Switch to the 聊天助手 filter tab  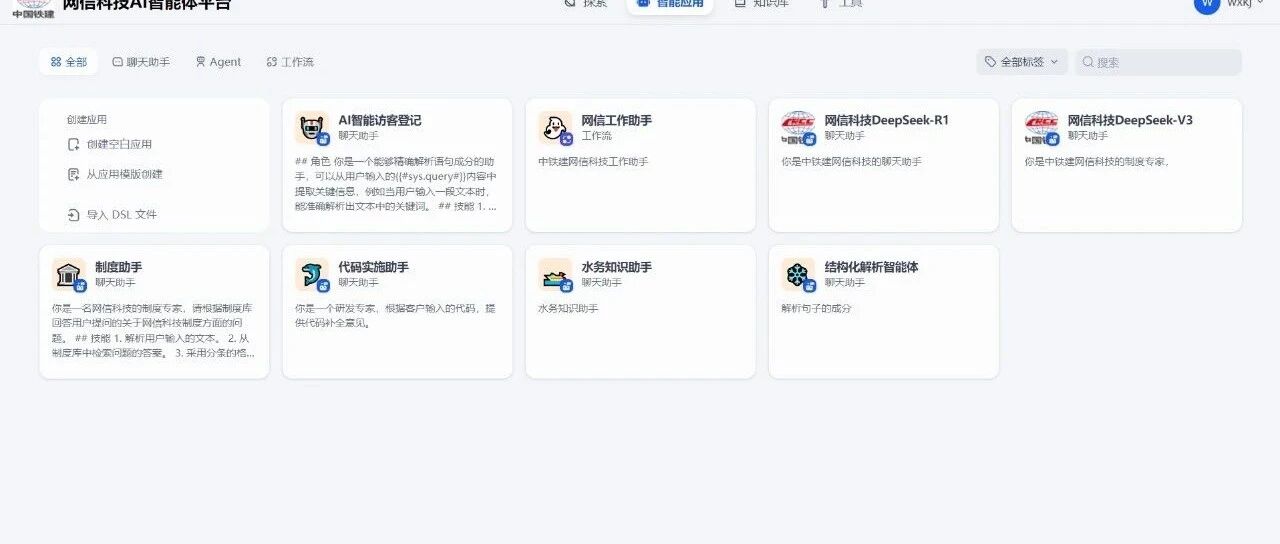140,62
